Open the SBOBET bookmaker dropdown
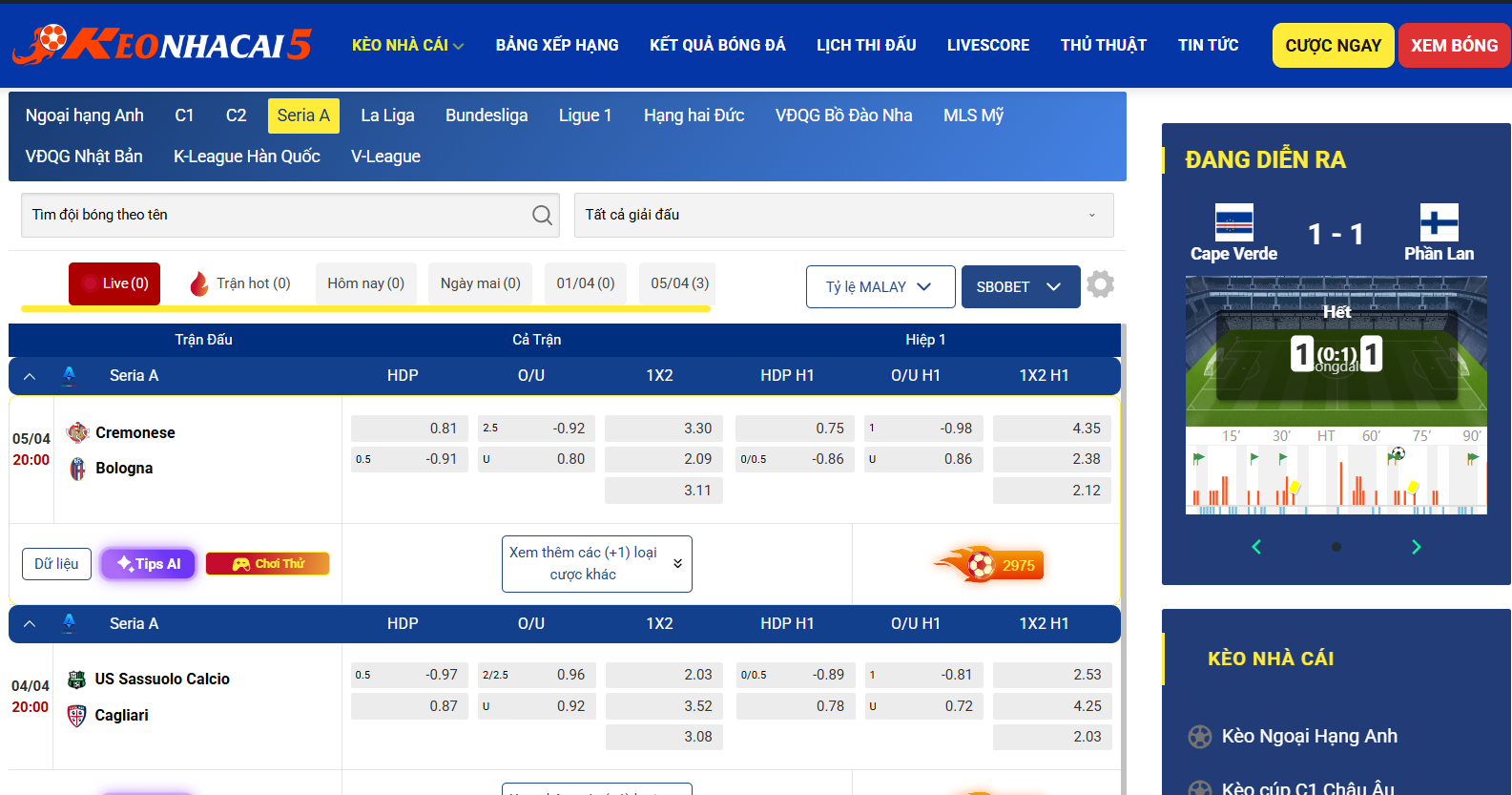The height and width of the screenshot is (795, 1512). click(1020, 287)
